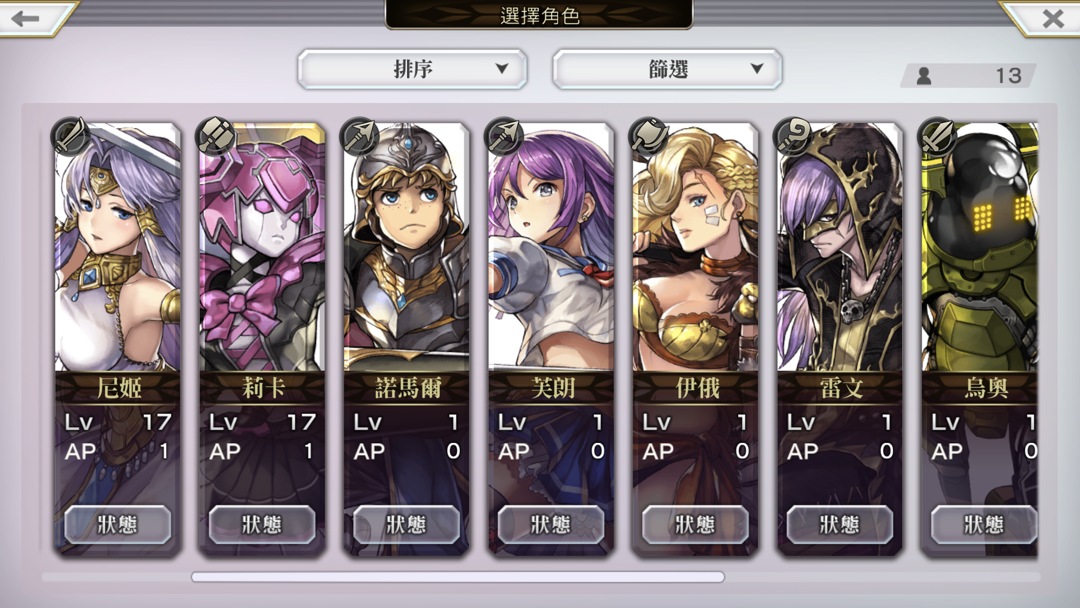1080x608 pixels.
Task: Click the staff class icon on 雷文's card
Action: click(x=793, y=136)
